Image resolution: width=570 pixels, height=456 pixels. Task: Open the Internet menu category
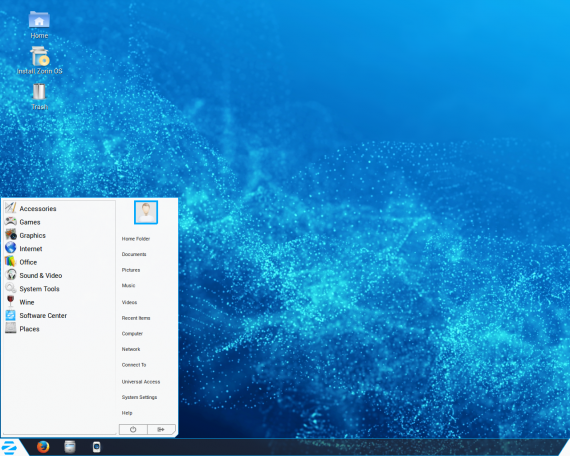click(24, 249)
